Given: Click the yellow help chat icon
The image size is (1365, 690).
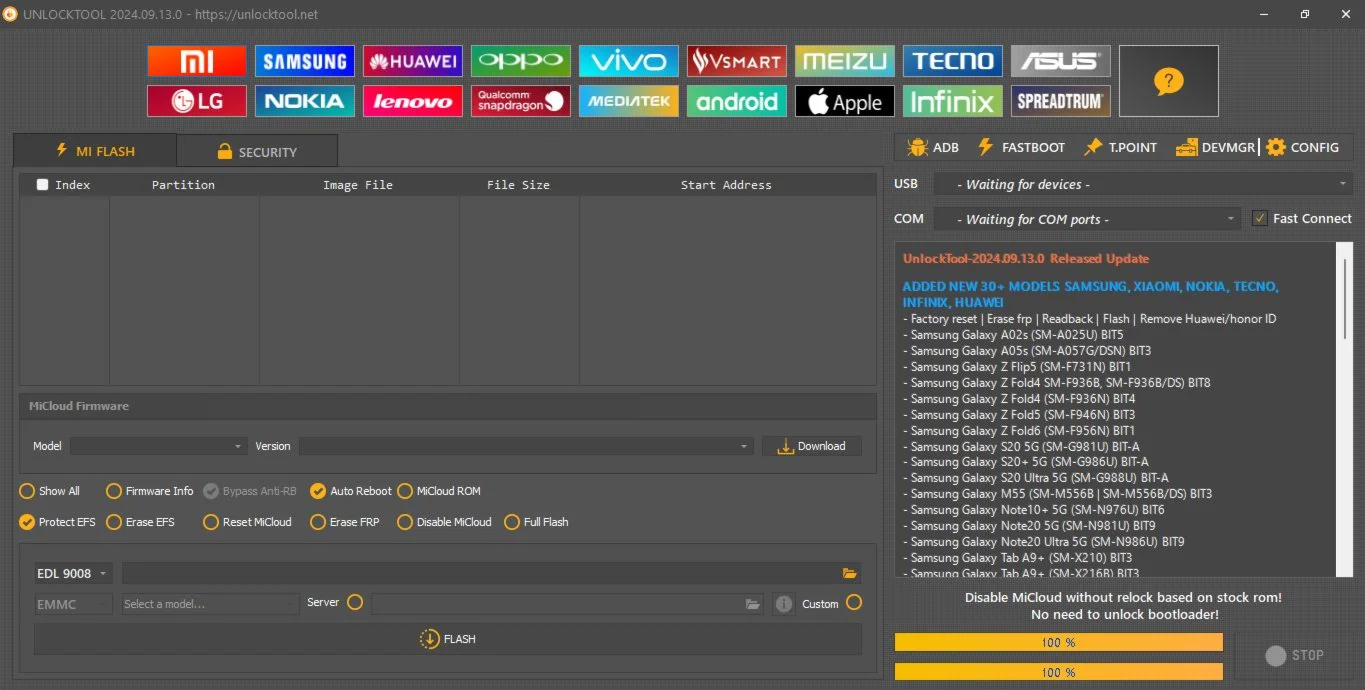Looking at the screenshot, I should (x=1168, y=81).
